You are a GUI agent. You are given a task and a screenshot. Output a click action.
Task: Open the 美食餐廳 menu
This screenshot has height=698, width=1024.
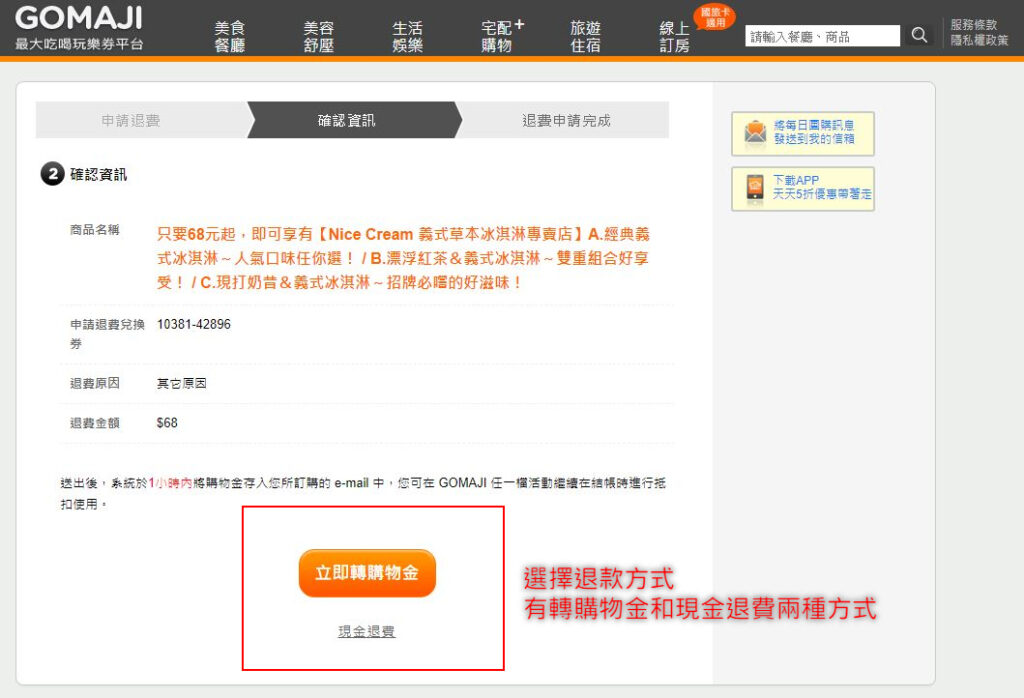[229, 37]
